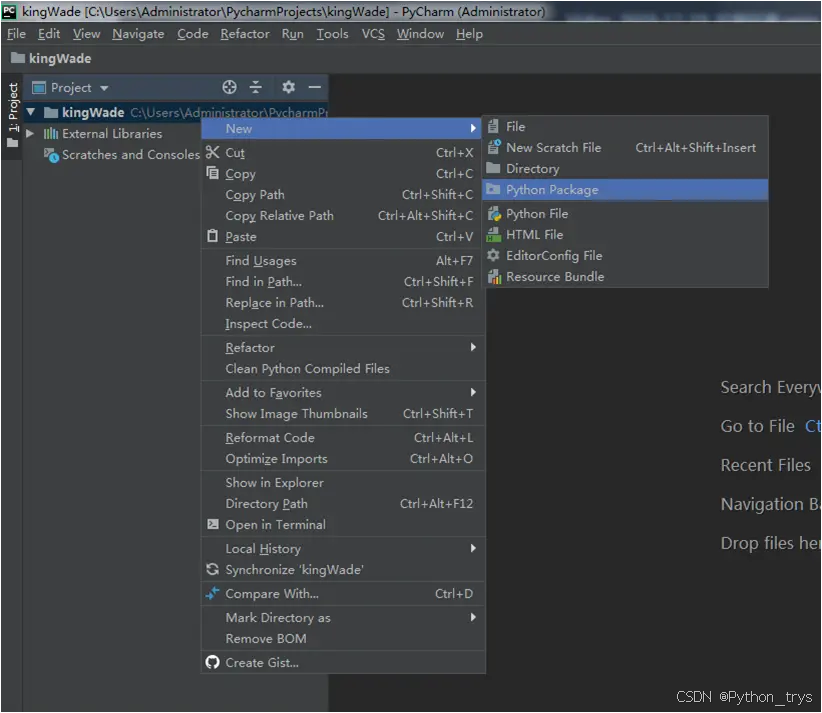Choose Find Usages
Screen dimensions: 822x713
[x=343, y=261]
